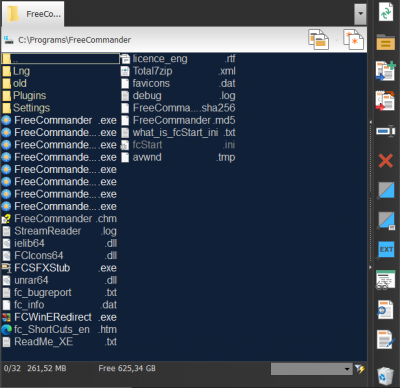Select the dimmed fcStart.ini file
This screenshot has height=388, width=400.
tap(178, 145)
